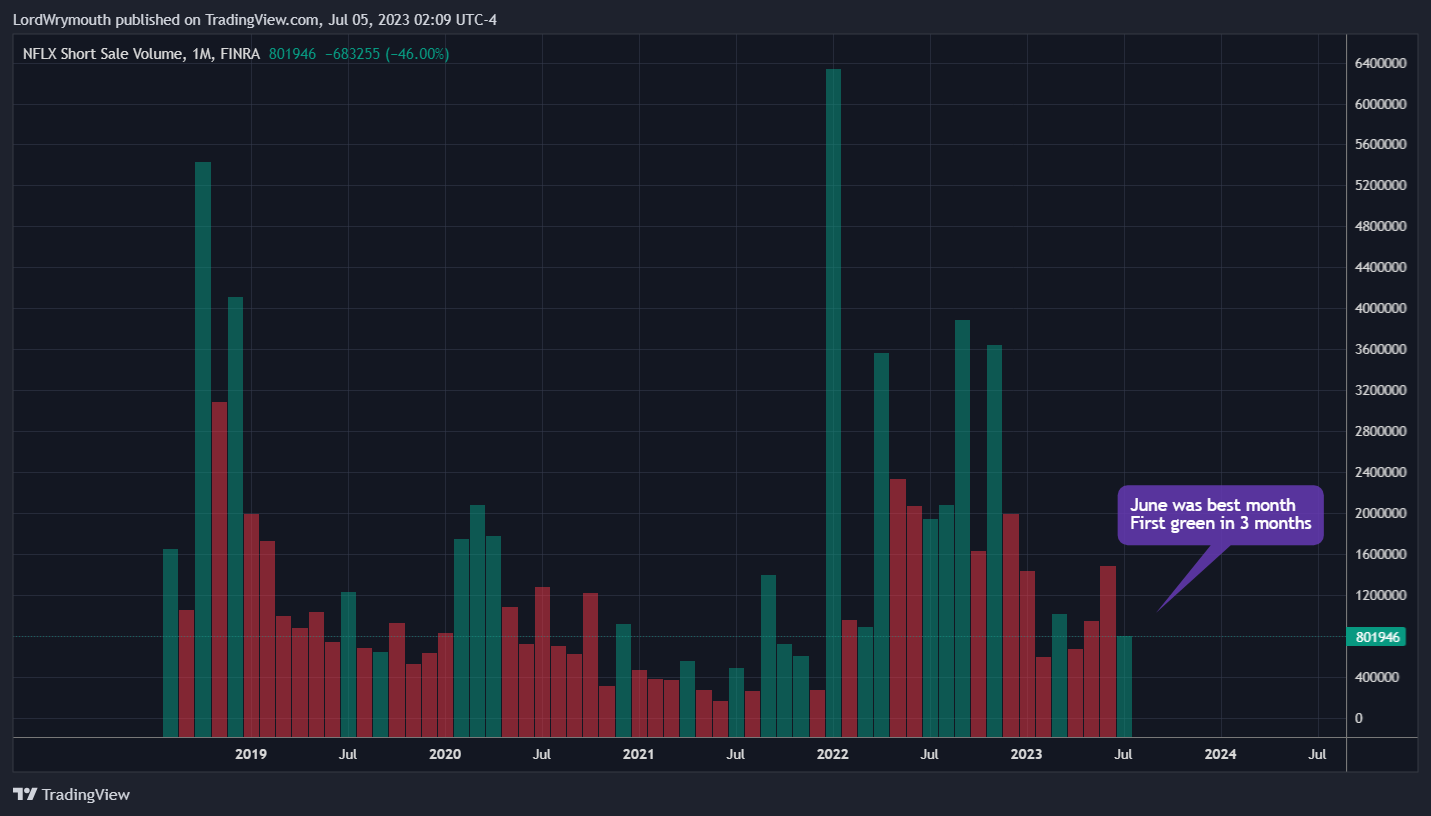
Task: Click the 5200000 price axis label
Action: pos(1381,186)
